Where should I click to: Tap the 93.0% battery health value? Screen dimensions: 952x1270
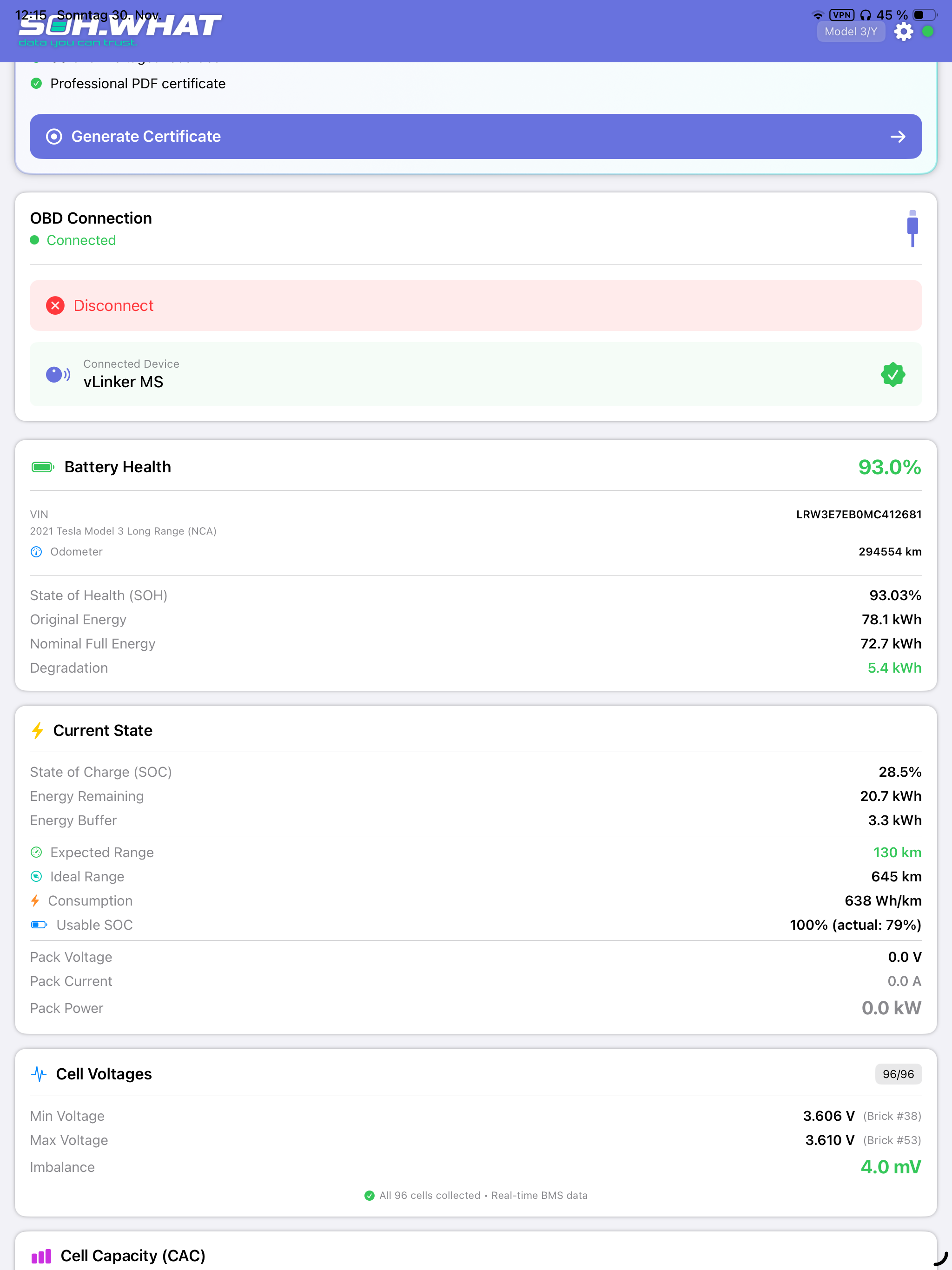pos(889,467)
